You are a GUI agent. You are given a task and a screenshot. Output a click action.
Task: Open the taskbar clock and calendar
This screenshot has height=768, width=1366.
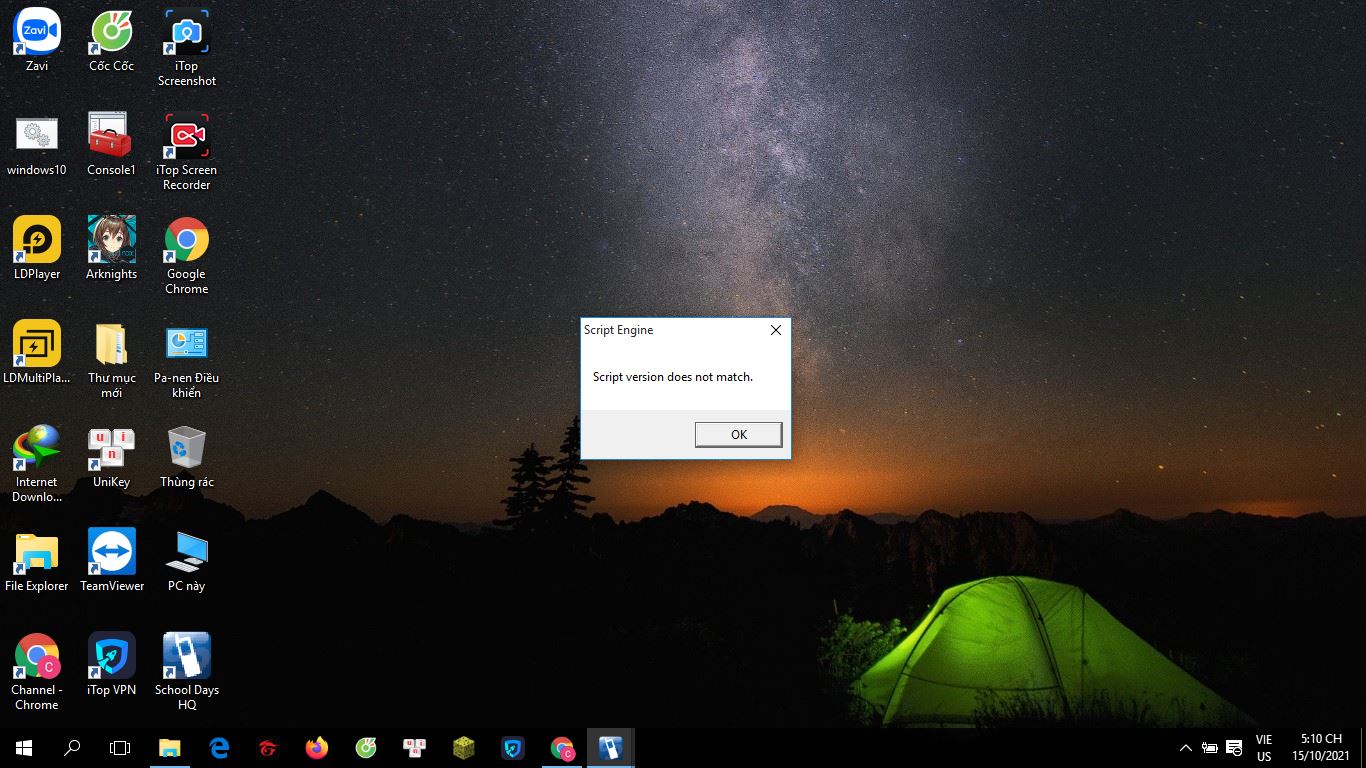1321,747
